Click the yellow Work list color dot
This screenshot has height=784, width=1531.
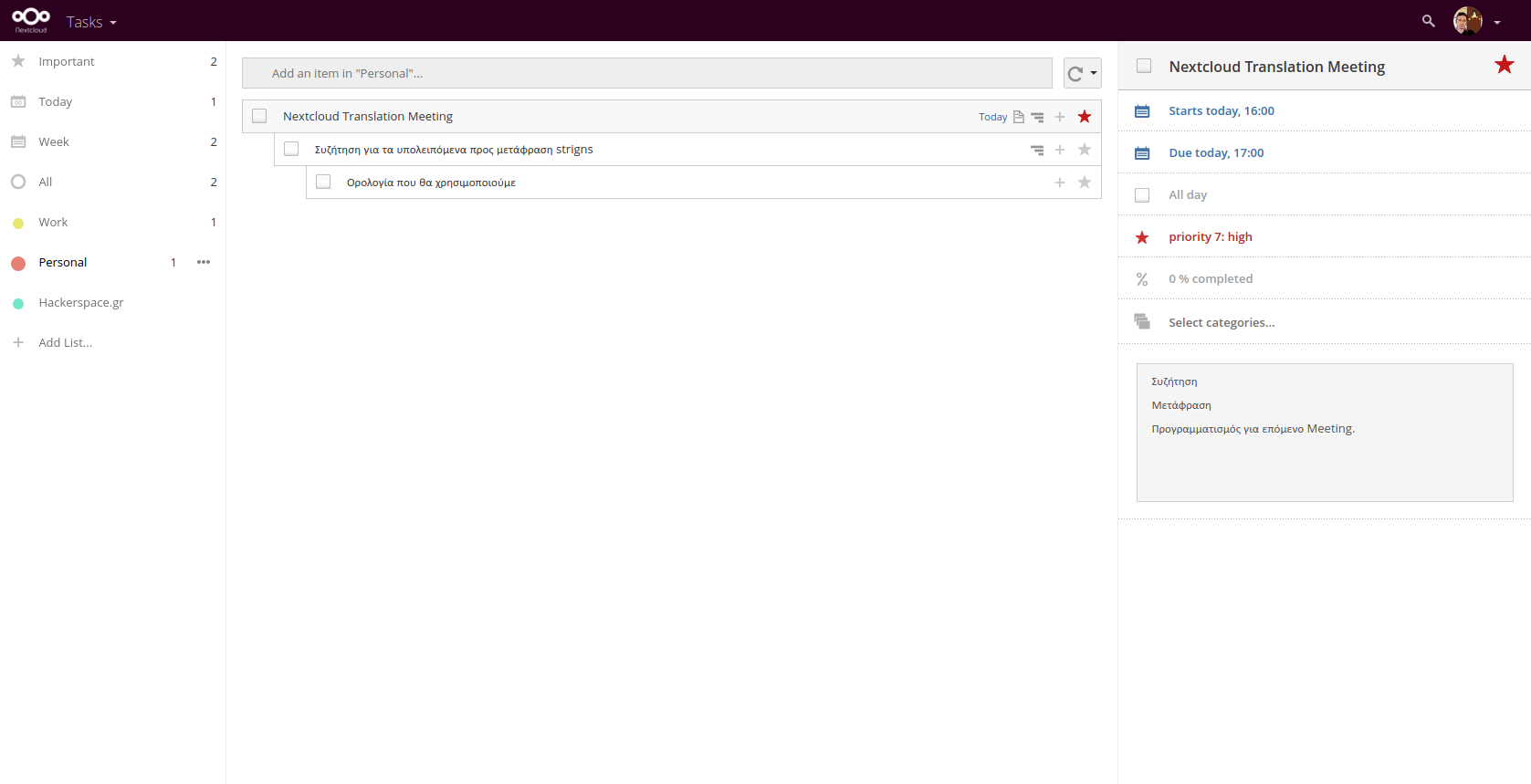pos(18,223)
